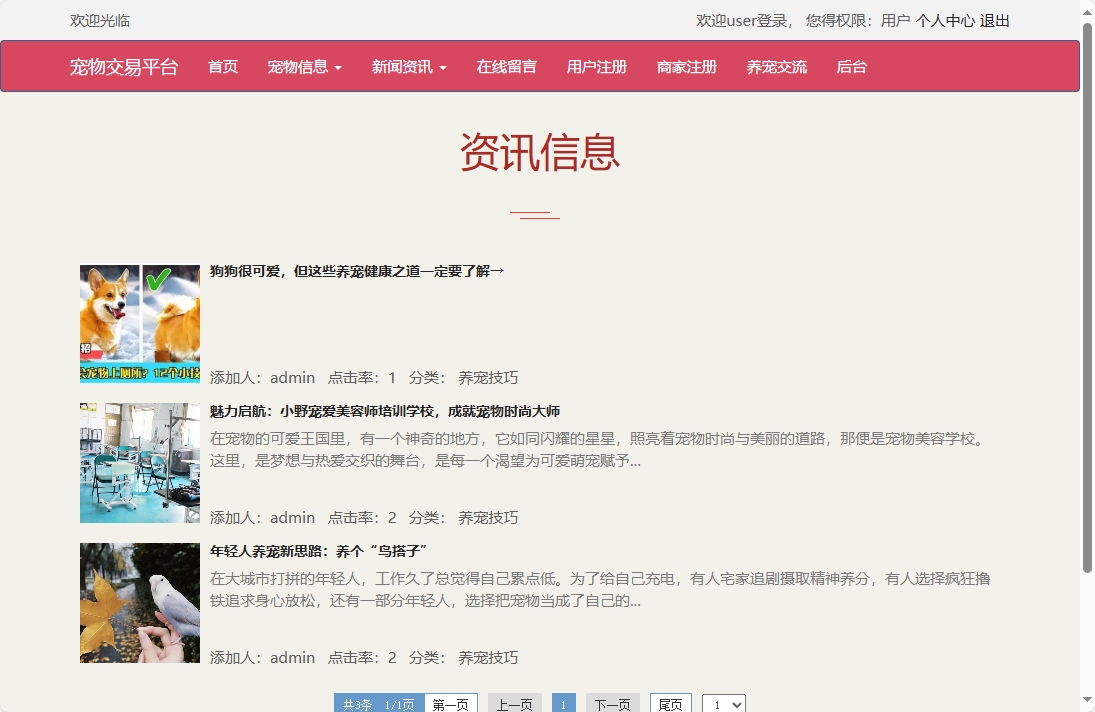Click the 后台 navigation item

pyautogui.click(x=851, y=66)
